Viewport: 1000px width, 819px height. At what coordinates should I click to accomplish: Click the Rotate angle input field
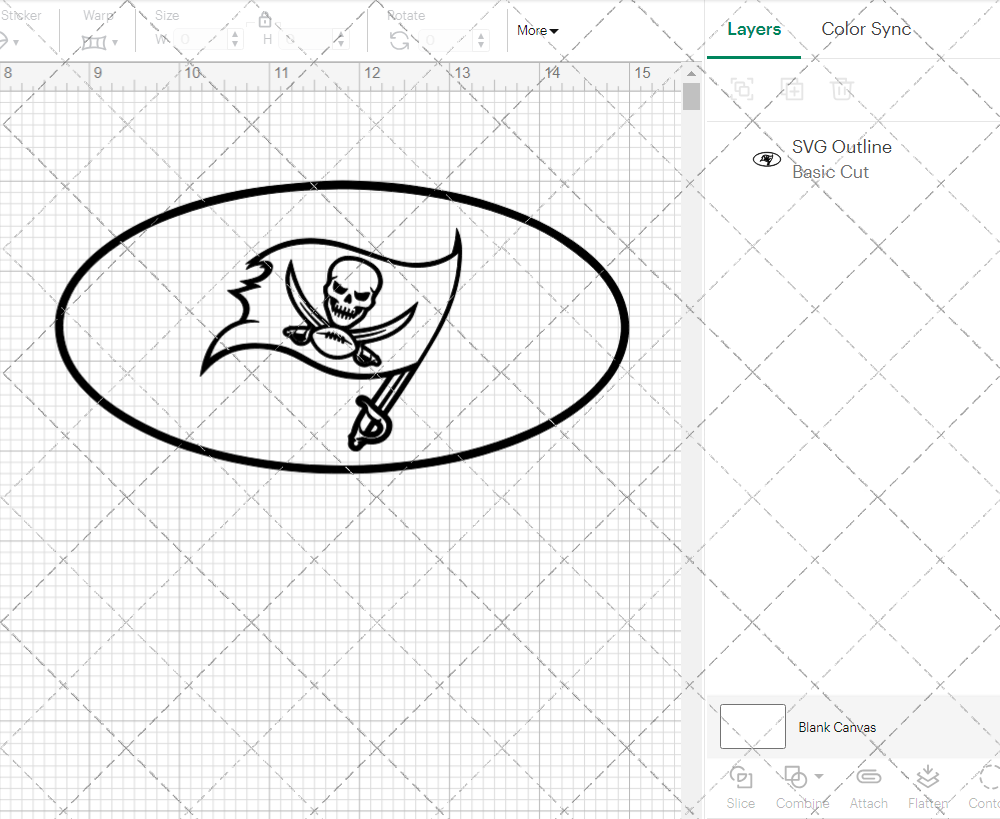[x=446, y=41]
